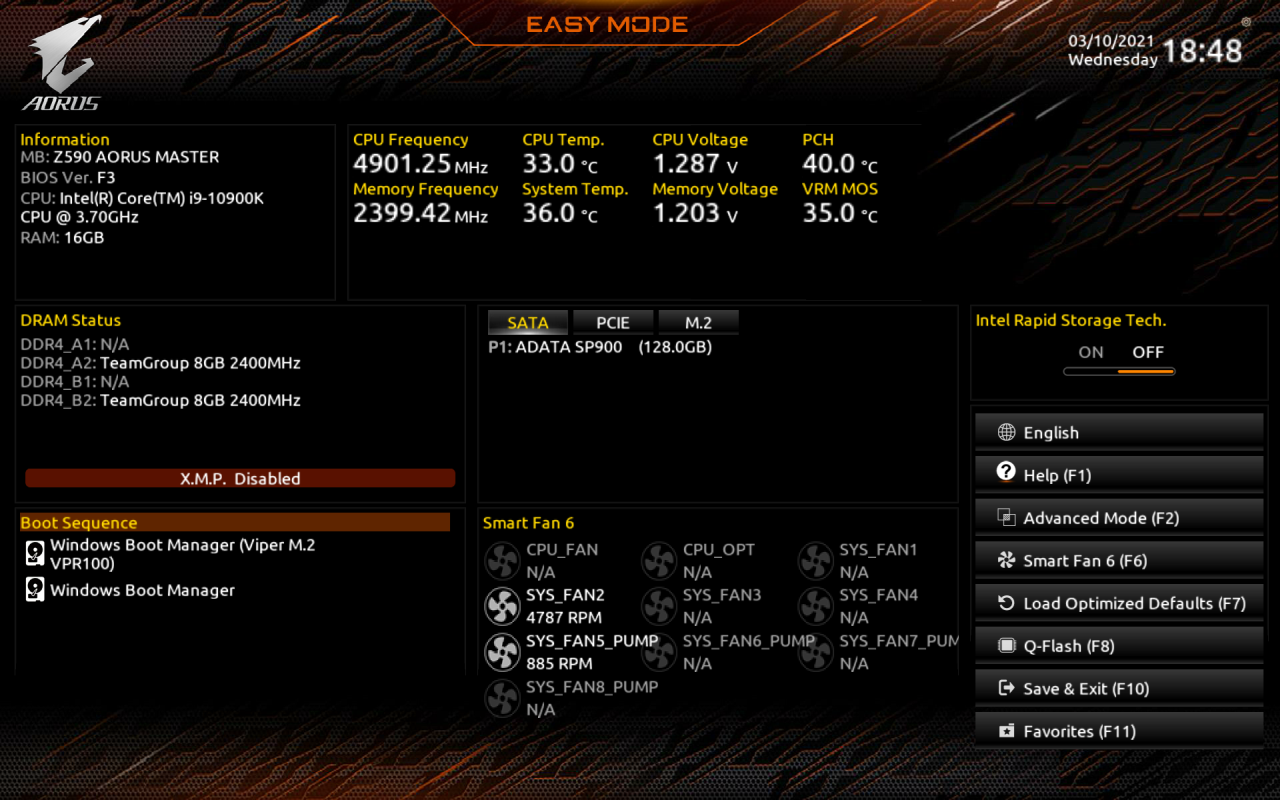The width and height of the screenshot is (1280, 800).
Task: Click the CPU_OPT fan icon
Action: pos(659,561)
